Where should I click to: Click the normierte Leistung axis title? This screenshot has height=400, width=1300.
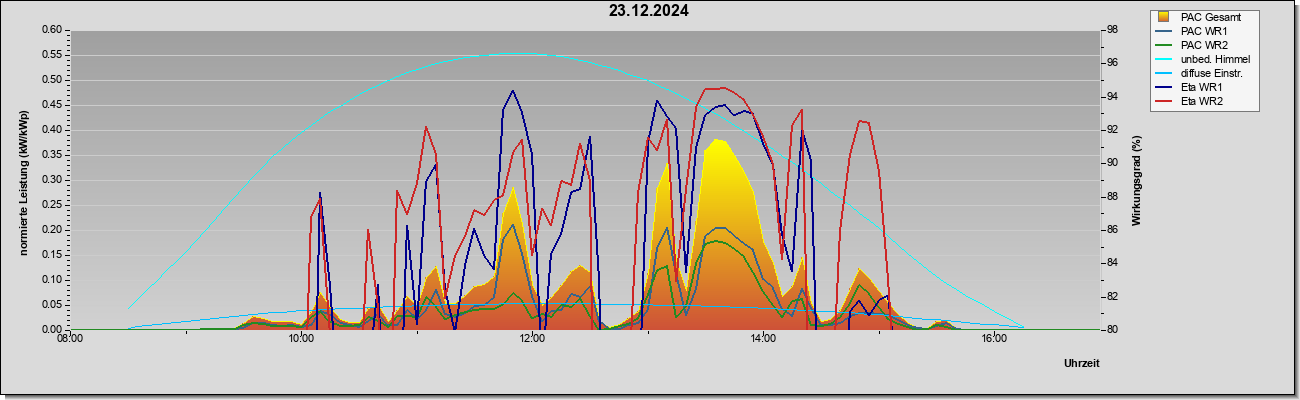coord(24,181)
